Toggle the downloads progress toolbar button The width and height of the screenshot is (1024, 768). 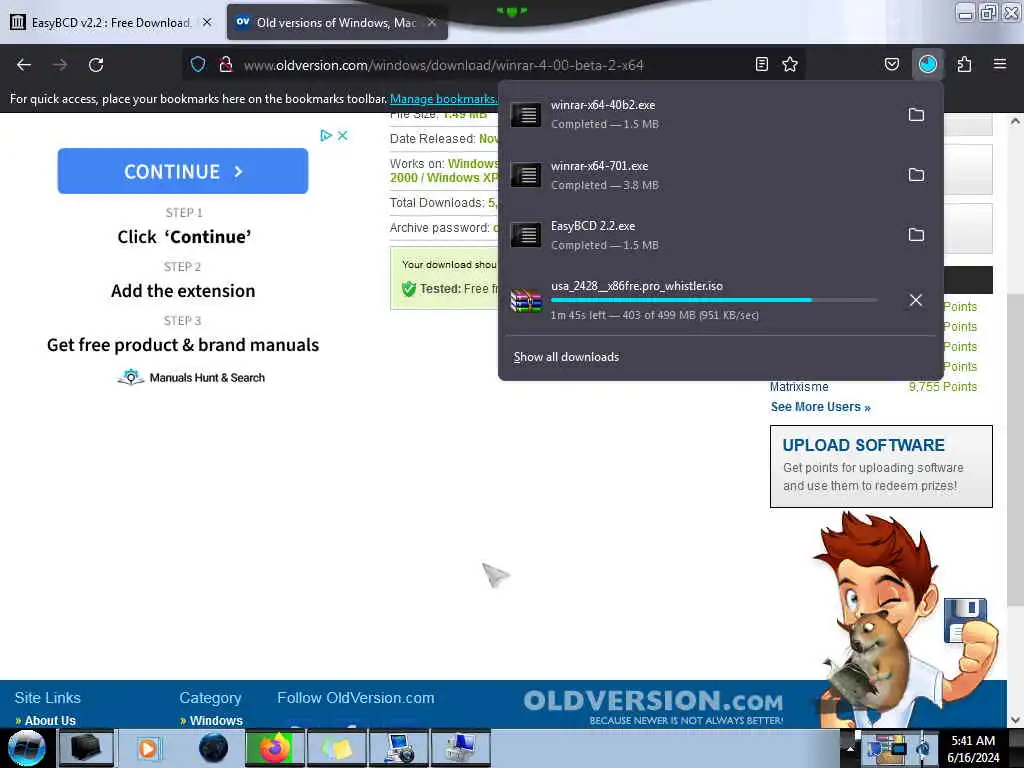(928, 64)
